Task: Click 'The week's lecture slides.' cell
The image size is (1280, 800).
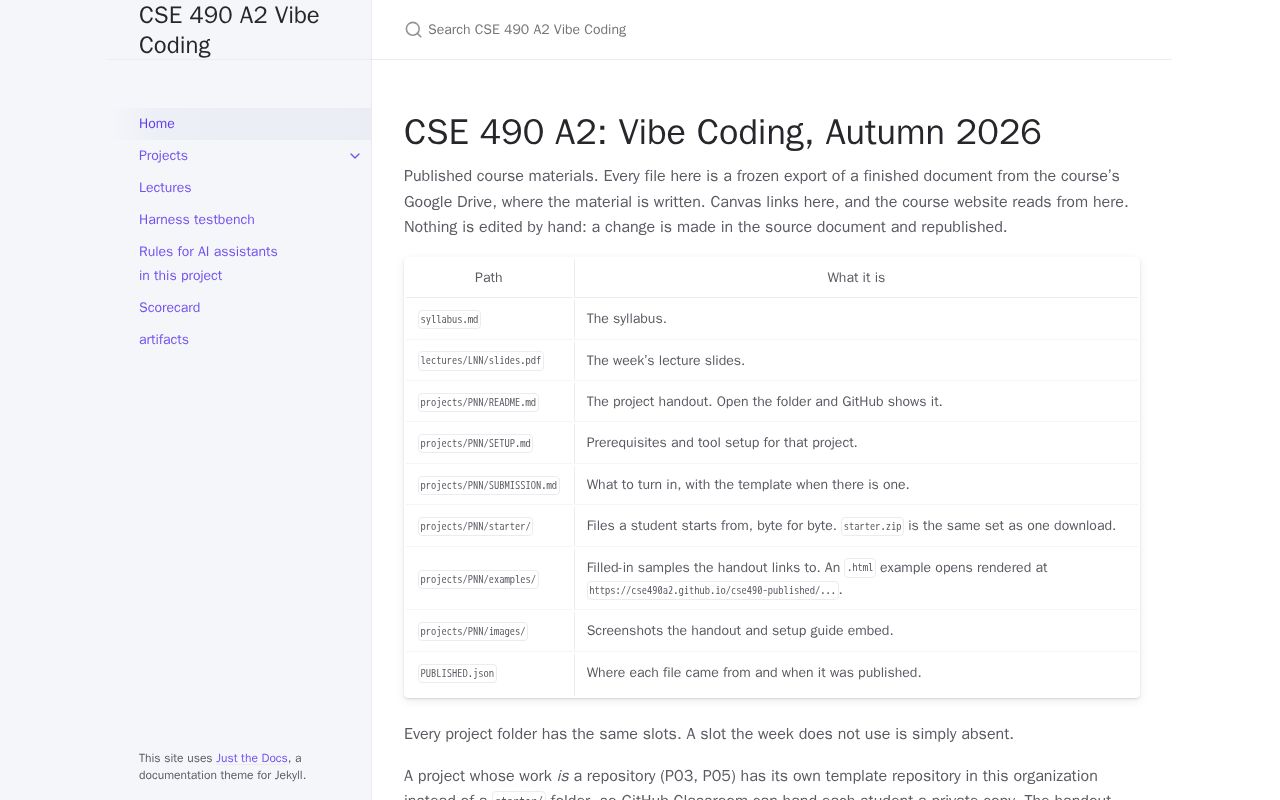Action: pyautogui.click(x=857, y=361)
